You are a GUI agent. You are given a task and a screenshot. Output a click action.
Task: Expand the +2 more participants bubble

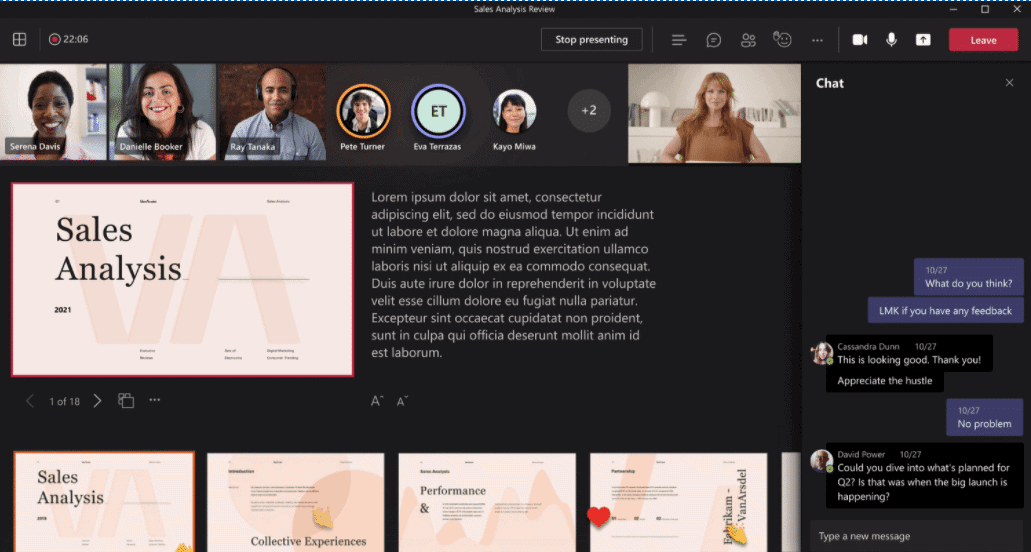pyautogui.click(x=589, y=110)
